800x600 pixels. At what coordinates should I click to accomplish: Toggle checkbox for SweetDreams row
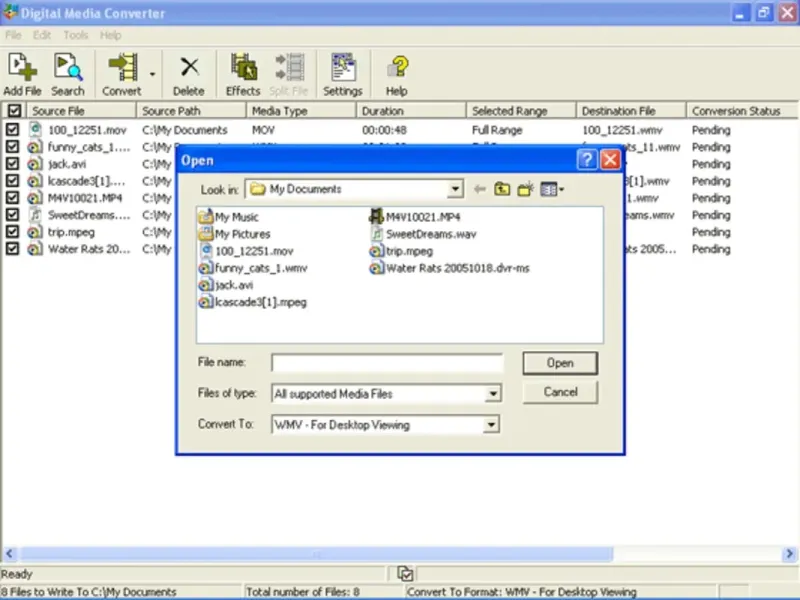pyautogui.click(x=12, y=215)
